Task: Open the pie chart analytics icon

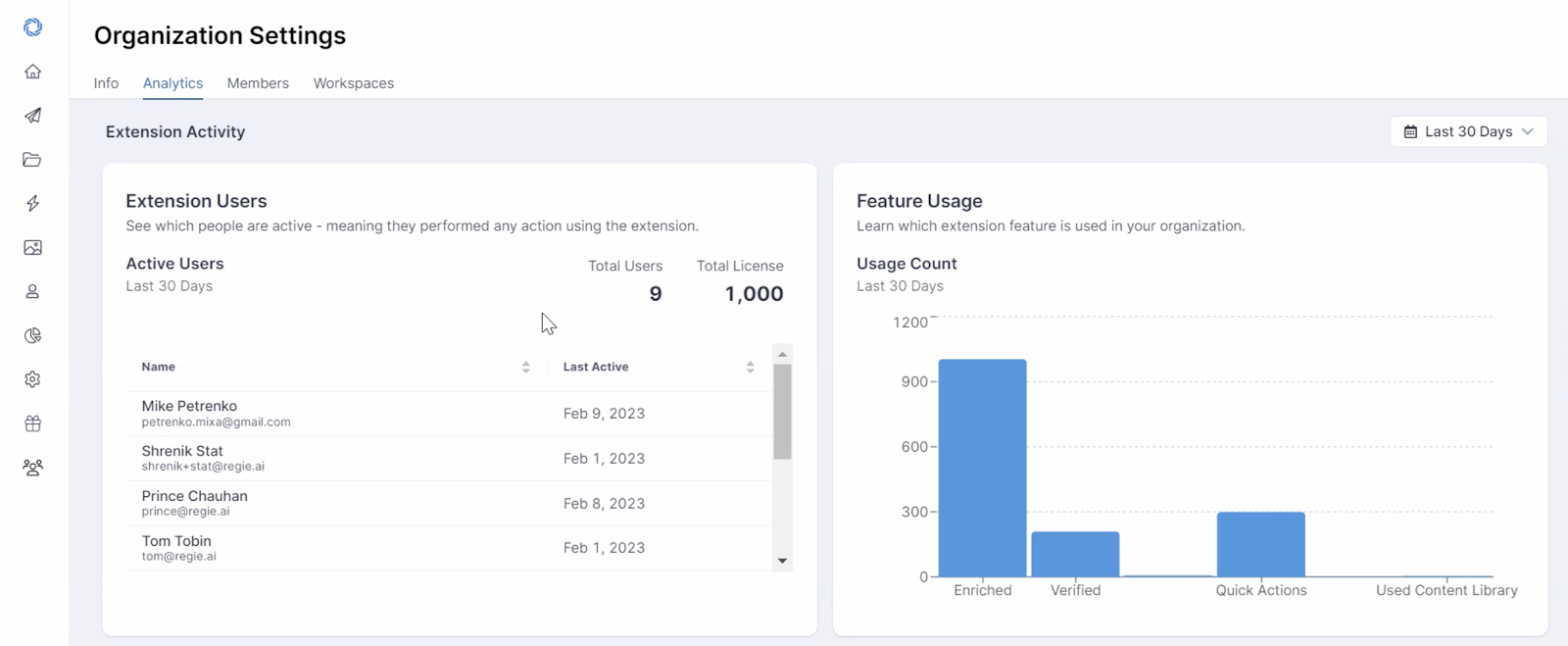Action: coord(32,335)
